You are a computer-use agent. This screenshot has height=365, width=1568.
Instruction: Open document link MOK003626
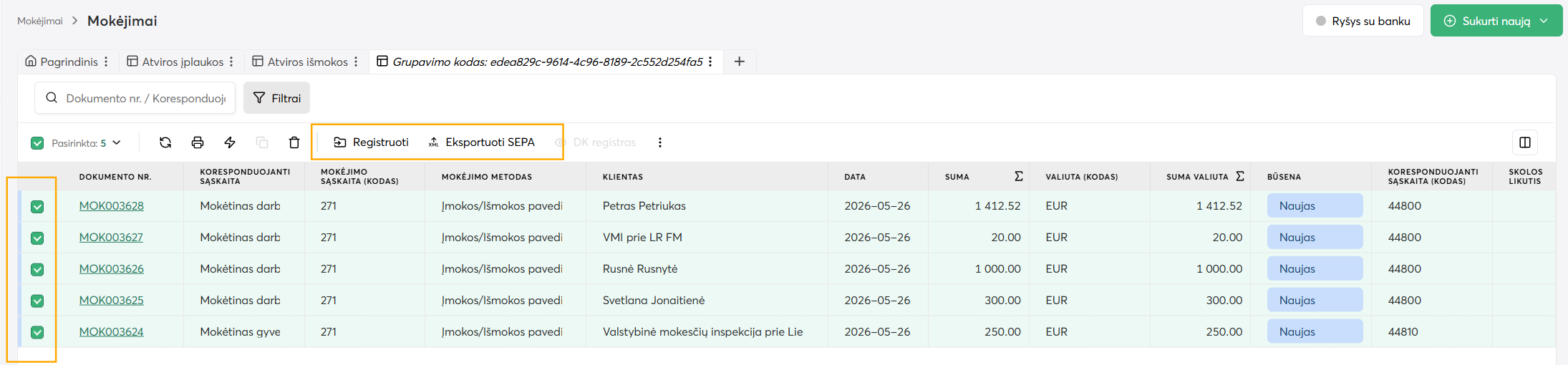[111, 269]
